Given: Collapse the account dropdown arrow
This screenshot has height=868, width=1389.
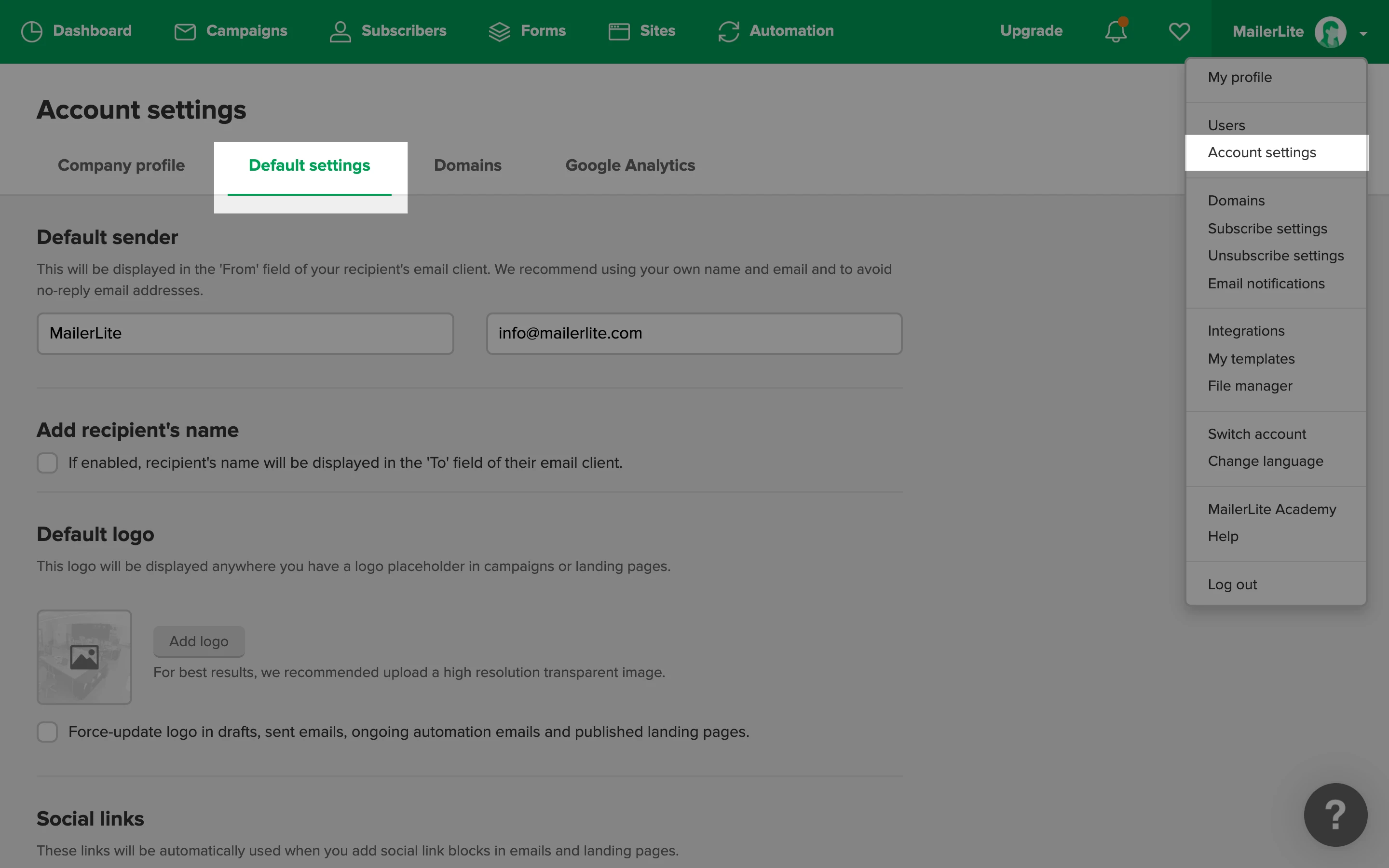Looking at the screenshot, I should click(x=1363, y=33).
